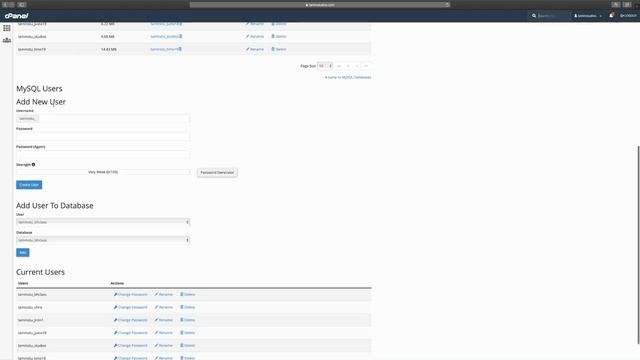Delete the chris user
This screenshot has width=640, height=360.
pos(188,307)
